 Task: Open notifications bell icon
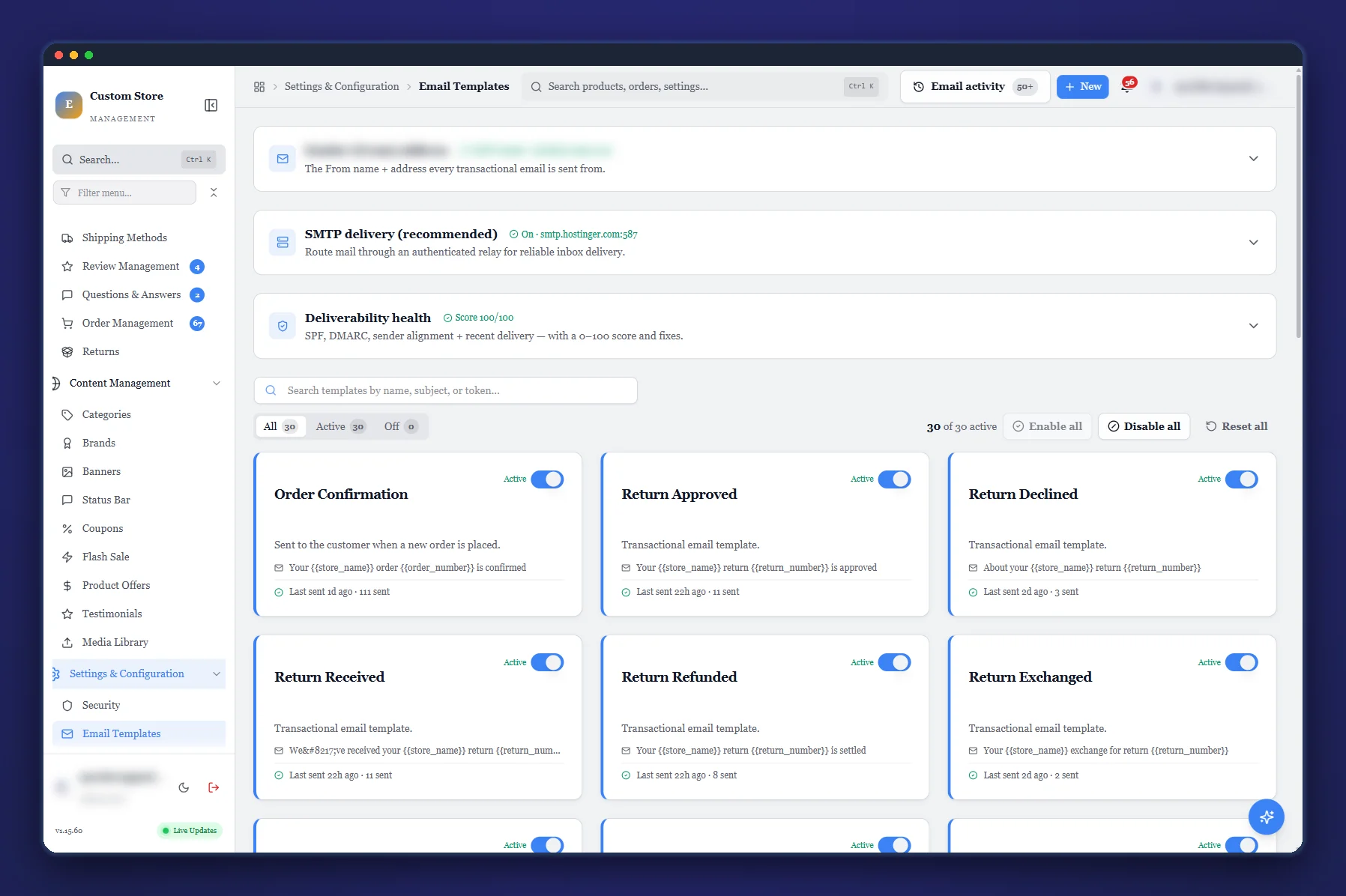tap(1126, 86)
